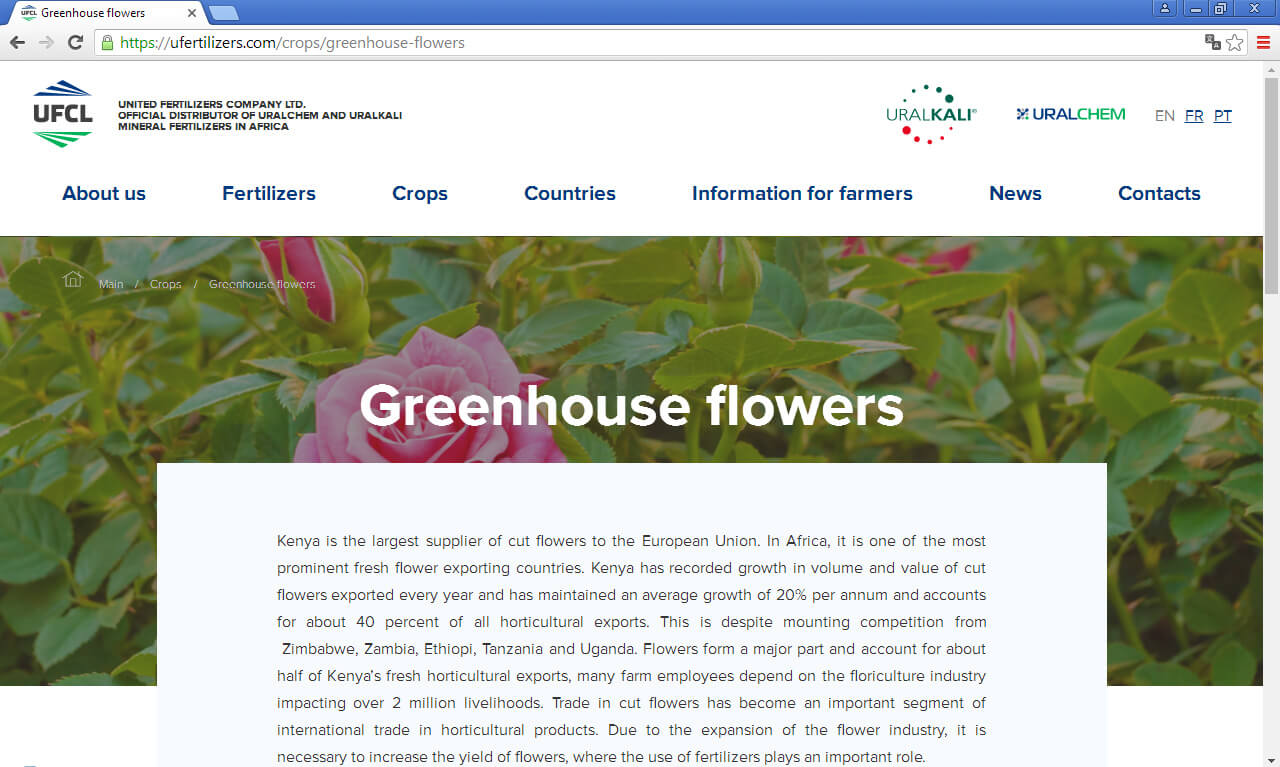The width and height of the screenshot is (1280, 767).
Task: Bookmark this page with the star icon
Action: (x=1235, y=42)
